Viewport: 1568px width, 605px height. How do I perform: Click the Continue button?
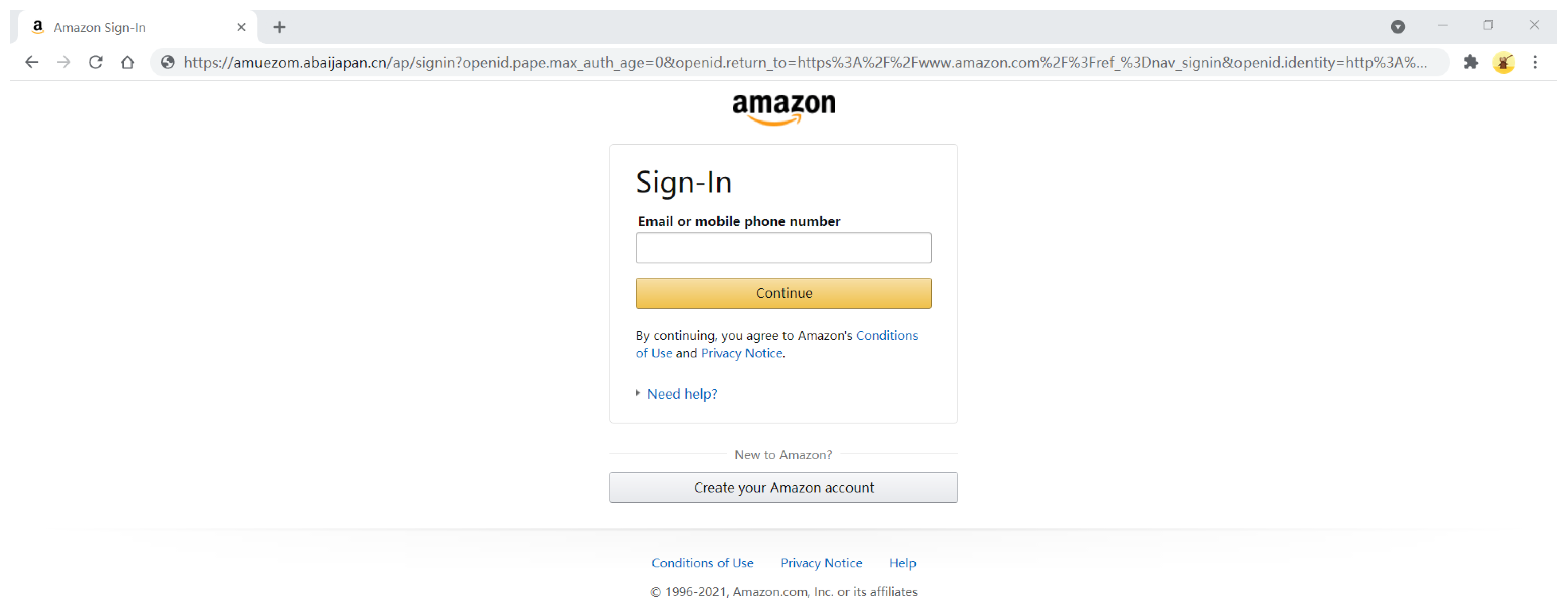coord(783,293)
